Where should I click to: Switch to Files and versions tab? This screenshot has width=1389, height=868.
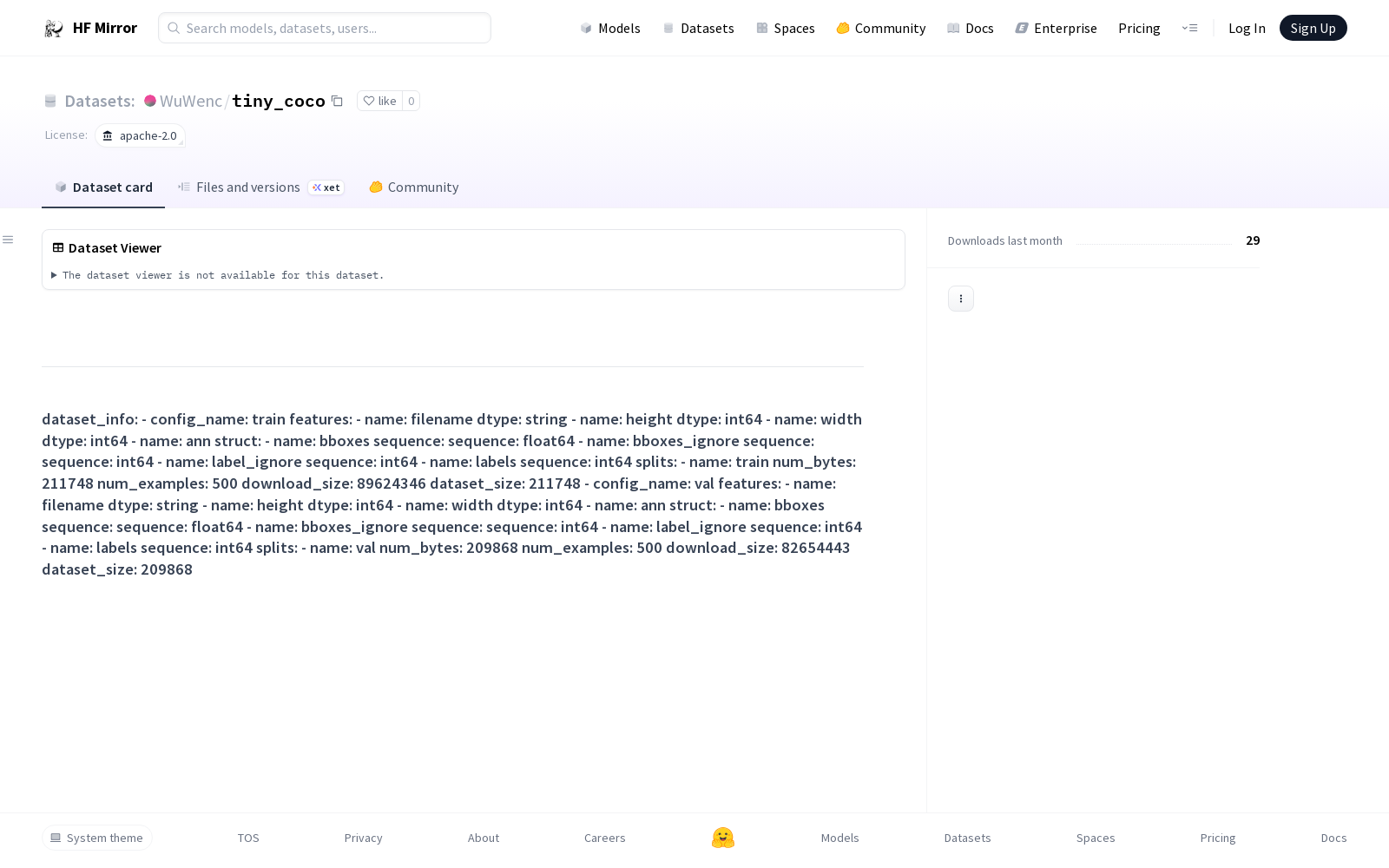[247, 187]
